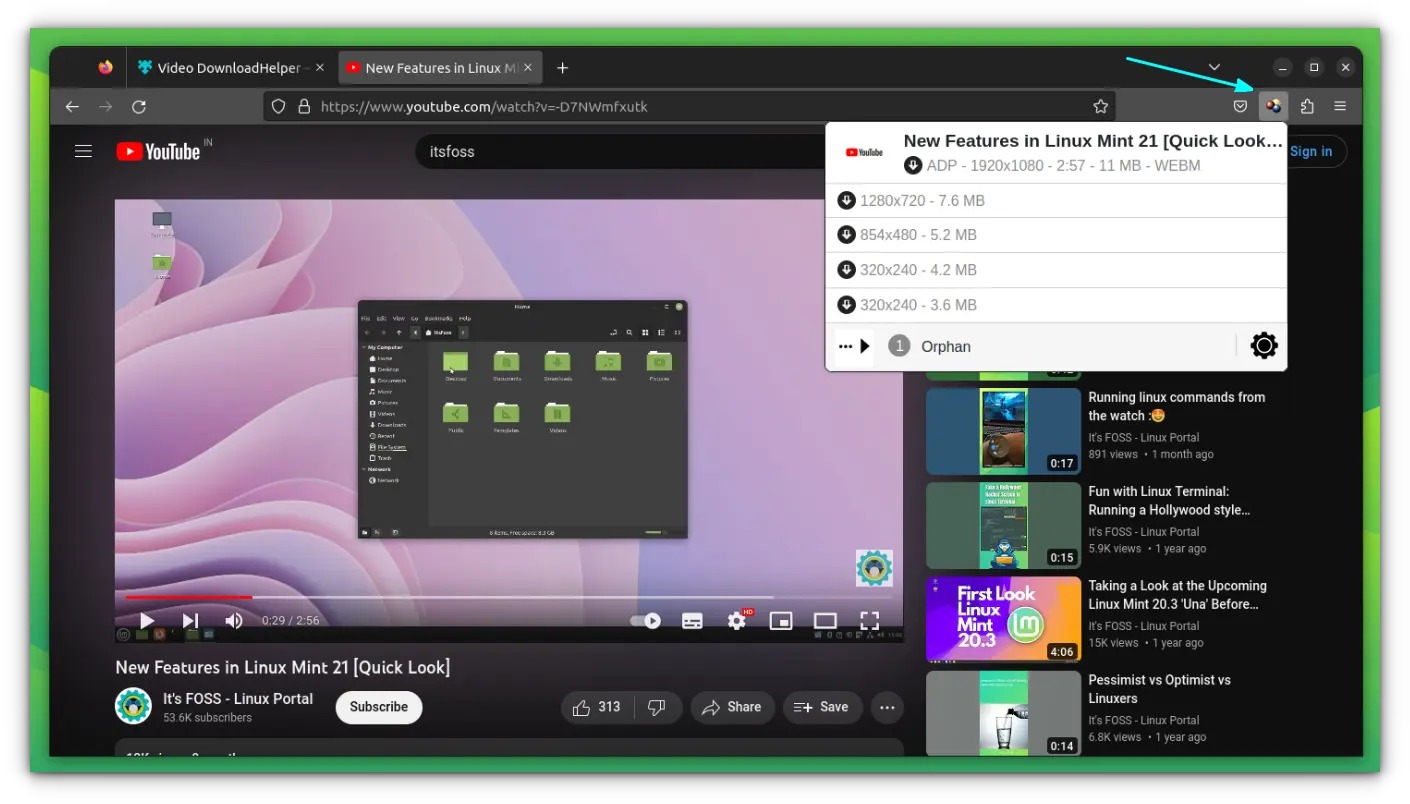1410x804 pixels.
Task: Mute the video volume
Action: point(234,620)
